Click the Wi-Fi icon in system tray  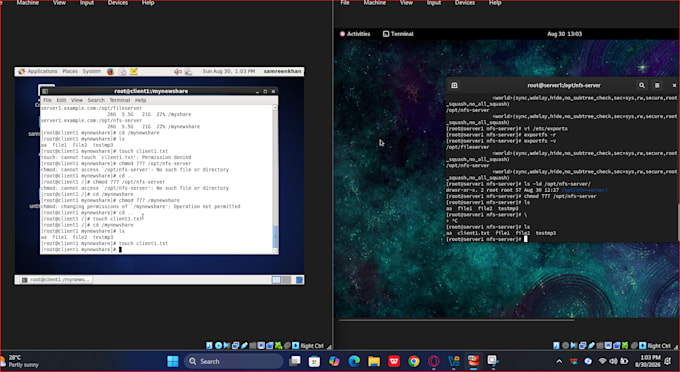(x=602, y=361)
